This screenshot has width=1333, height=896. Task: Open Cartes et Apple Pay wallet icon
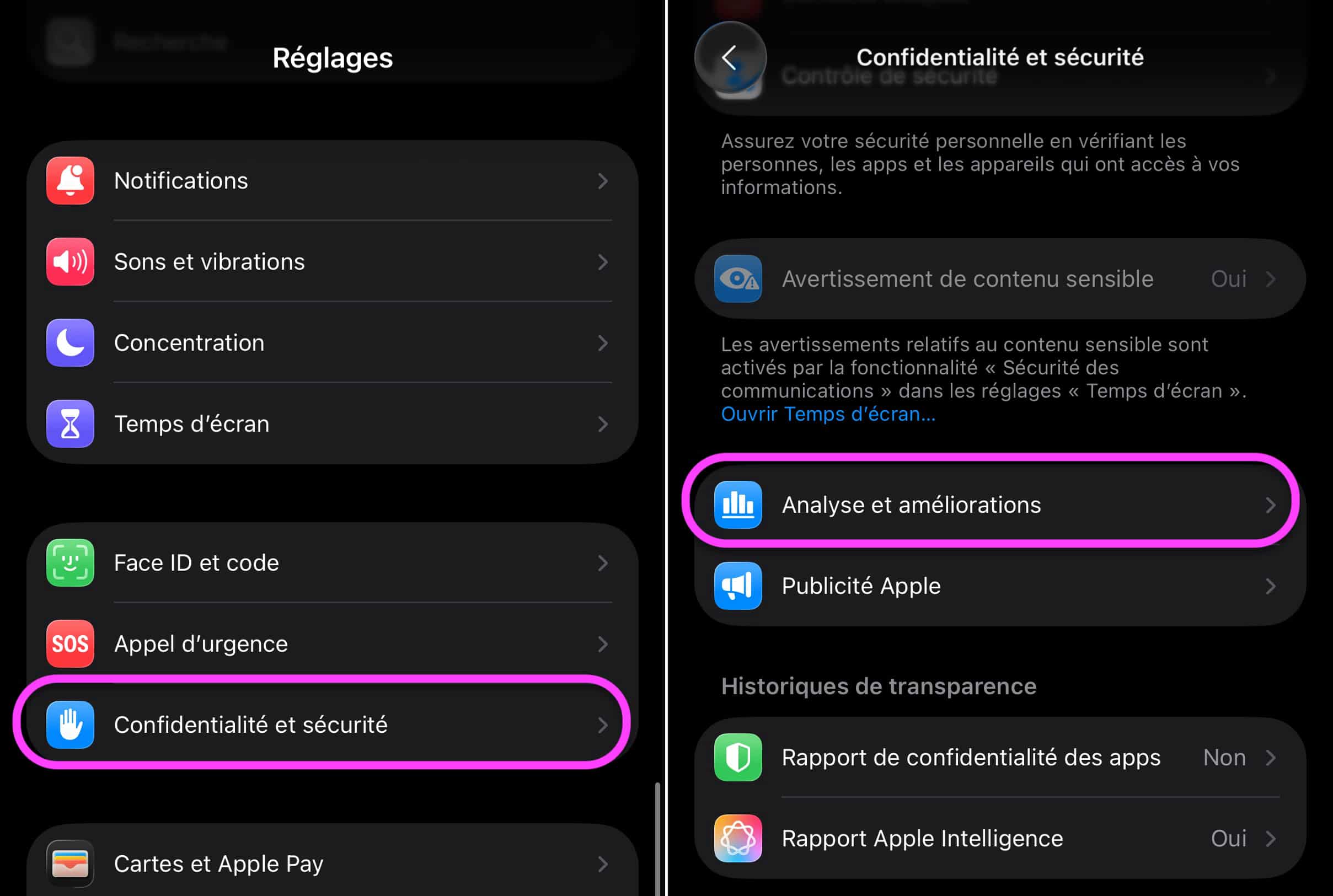[x=70, y=864]
